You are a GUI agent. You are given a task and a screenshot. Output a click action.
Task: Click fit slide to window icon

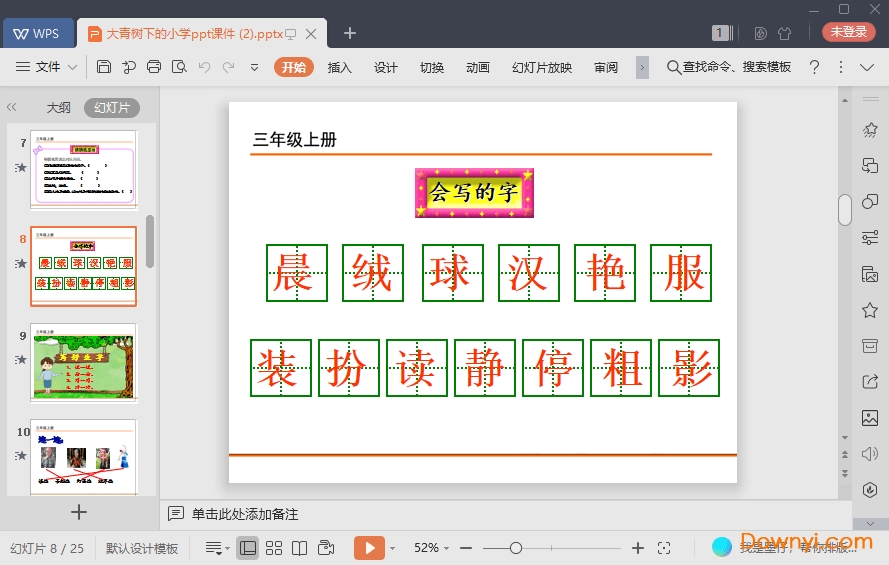(x=664, y=548)
